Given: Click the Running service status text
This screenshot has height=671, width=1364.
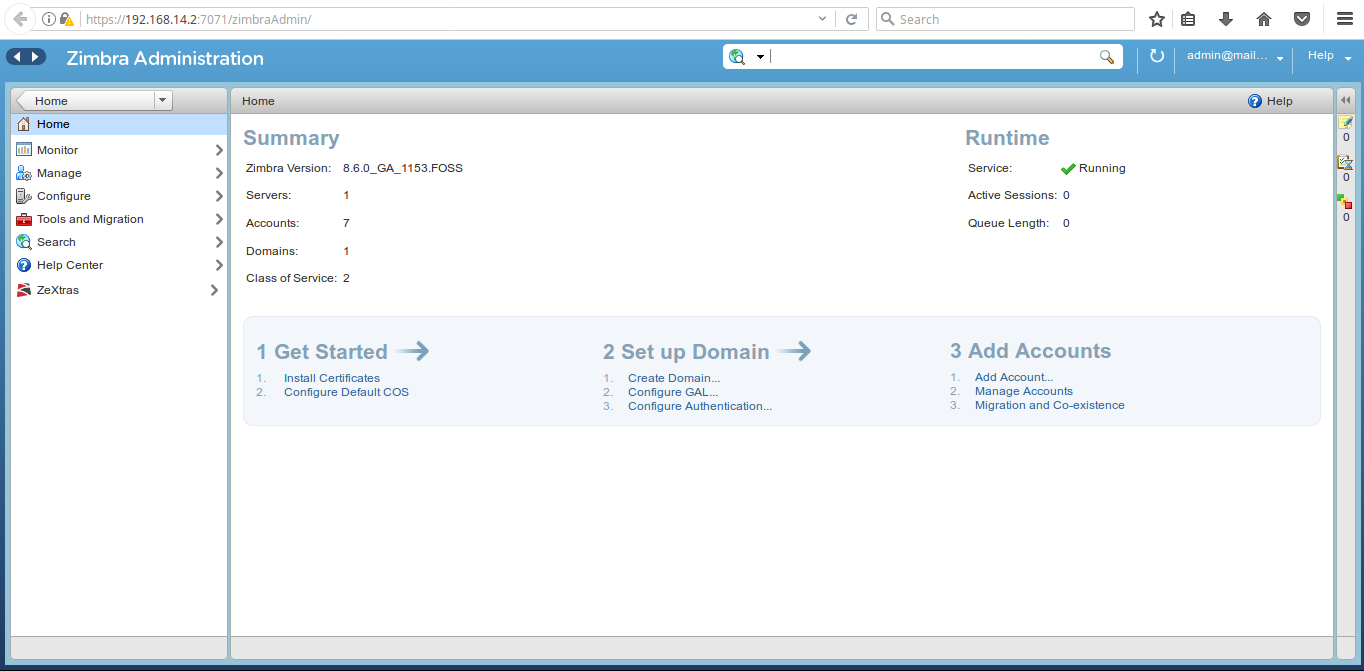Looking at the screenshot, I should pyautogui.click(x=1102, y=168).
